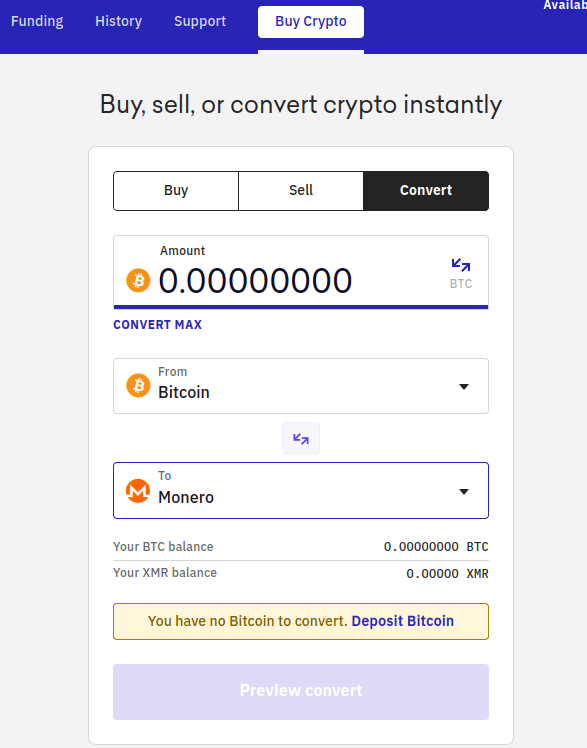Open the To Monero currency selector
The height and width of the screenshot is (748, 587).
tap(301, 490)
